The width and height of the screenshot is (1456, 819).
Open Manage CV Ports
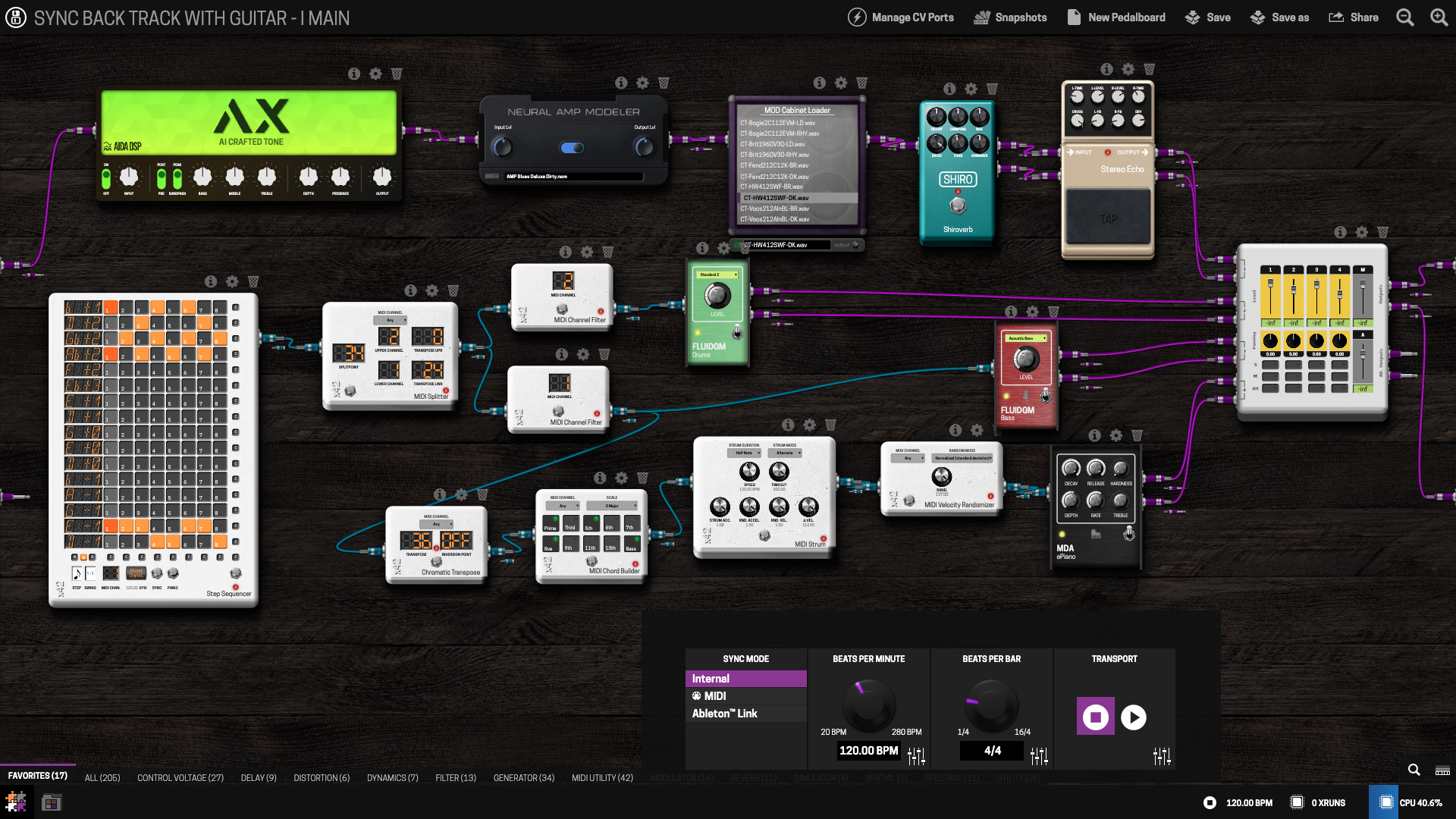pos(901,17)
